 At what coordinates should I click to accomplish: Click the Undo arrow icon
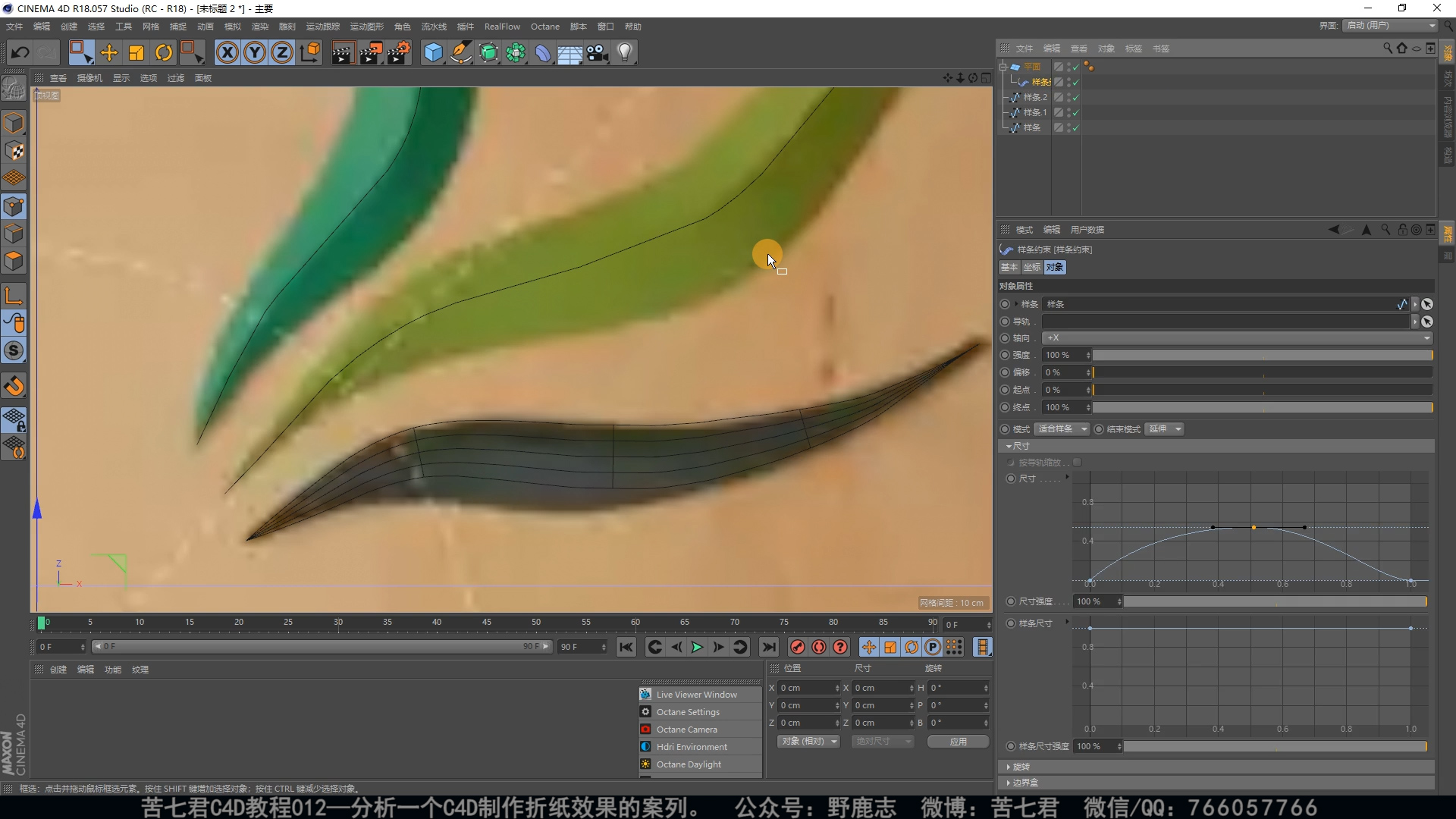(20, 52)
